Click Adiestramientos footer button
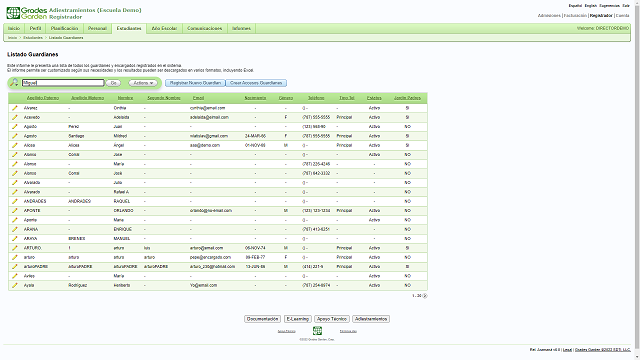This screenshot has width=640, height=360. point(371,319)
